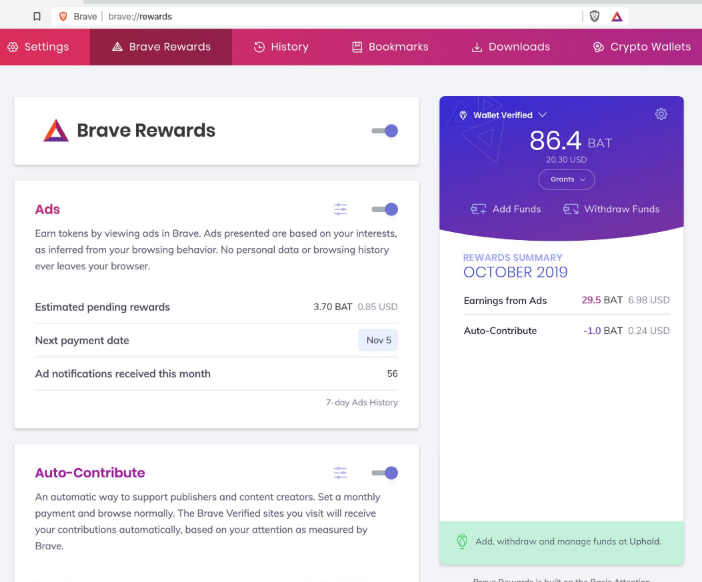
Task: Switch to the History tab
Action: click(281, 47)
